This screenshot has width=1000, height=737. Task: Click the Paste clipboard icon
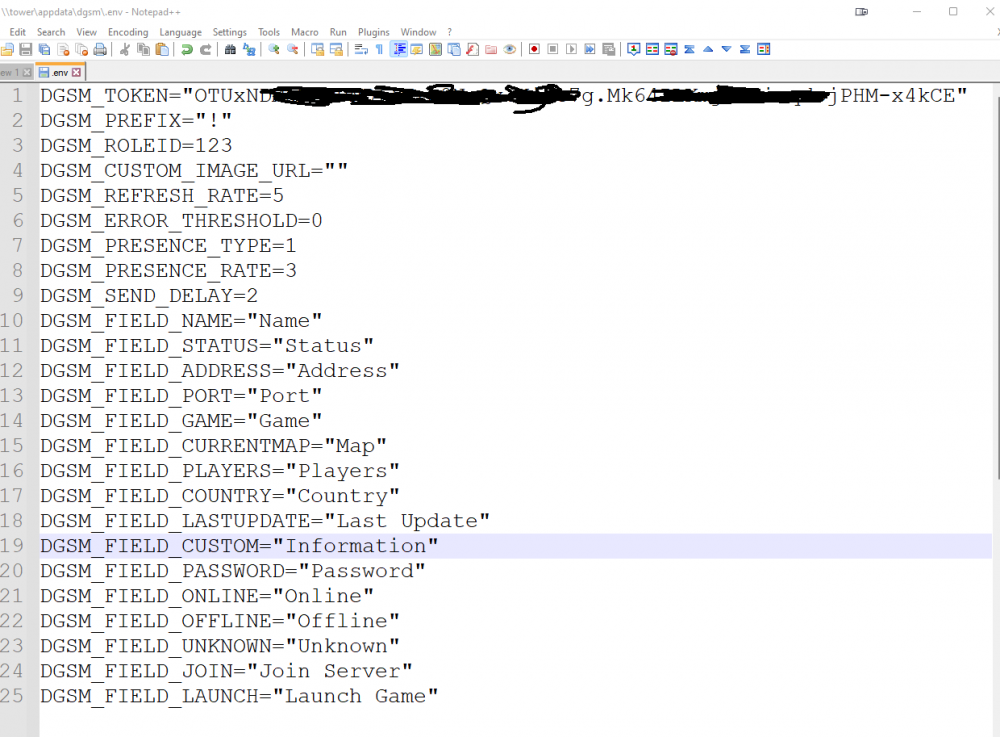pyautogui.click(x=162, y=50)
